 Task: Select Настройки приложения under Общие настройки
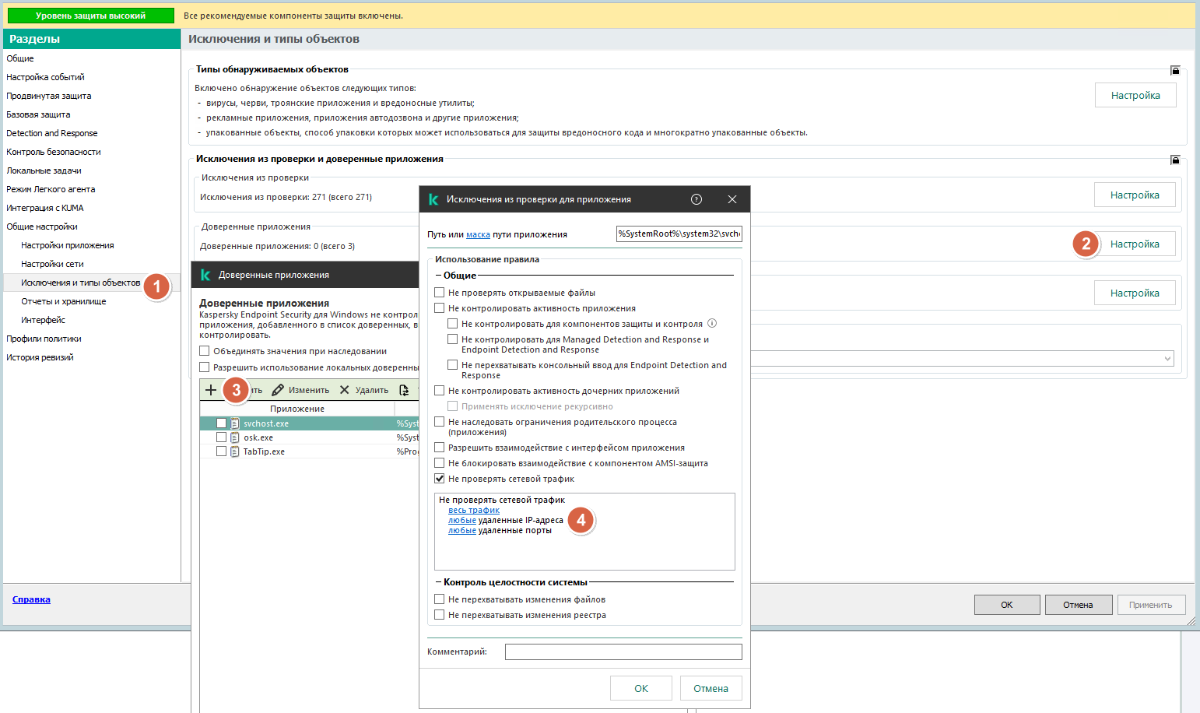pyautogui.click(x=67, y=245)
